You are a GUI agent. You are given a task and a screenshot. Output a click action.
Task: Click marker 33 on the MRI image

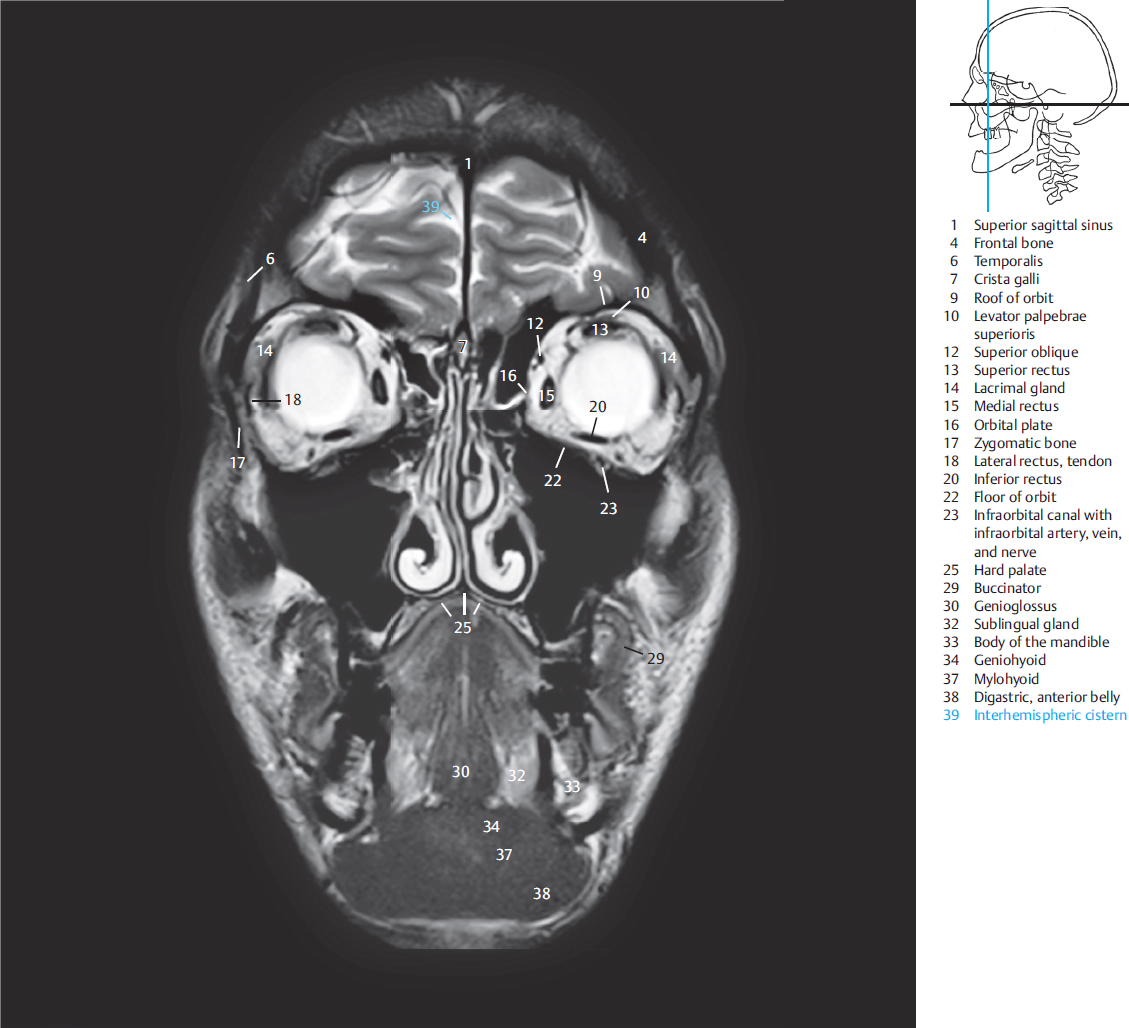click(x=571, y=787)
